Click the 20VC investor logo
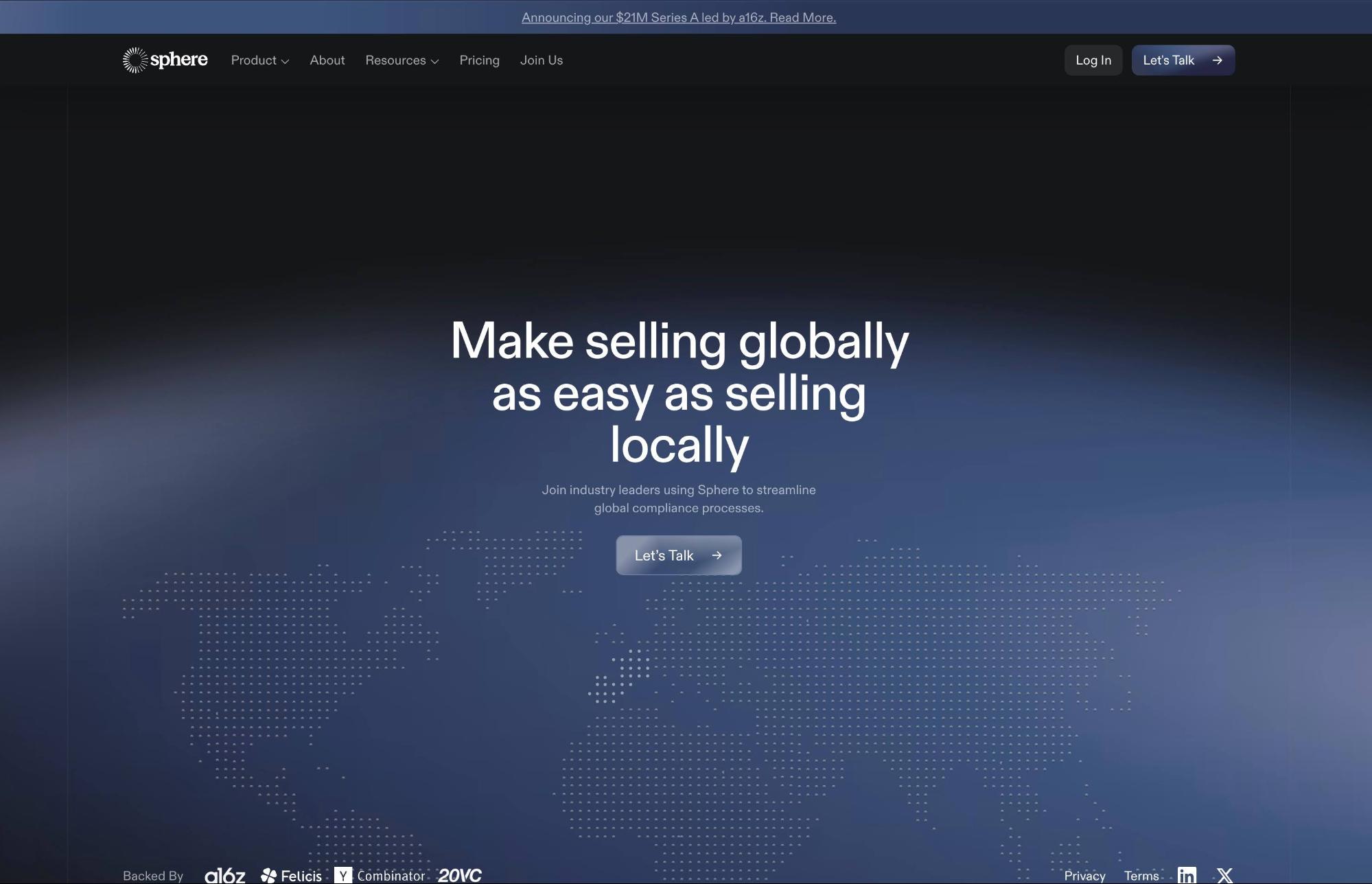This screenshot has width=1372, height=884. (x=461, y=874)
